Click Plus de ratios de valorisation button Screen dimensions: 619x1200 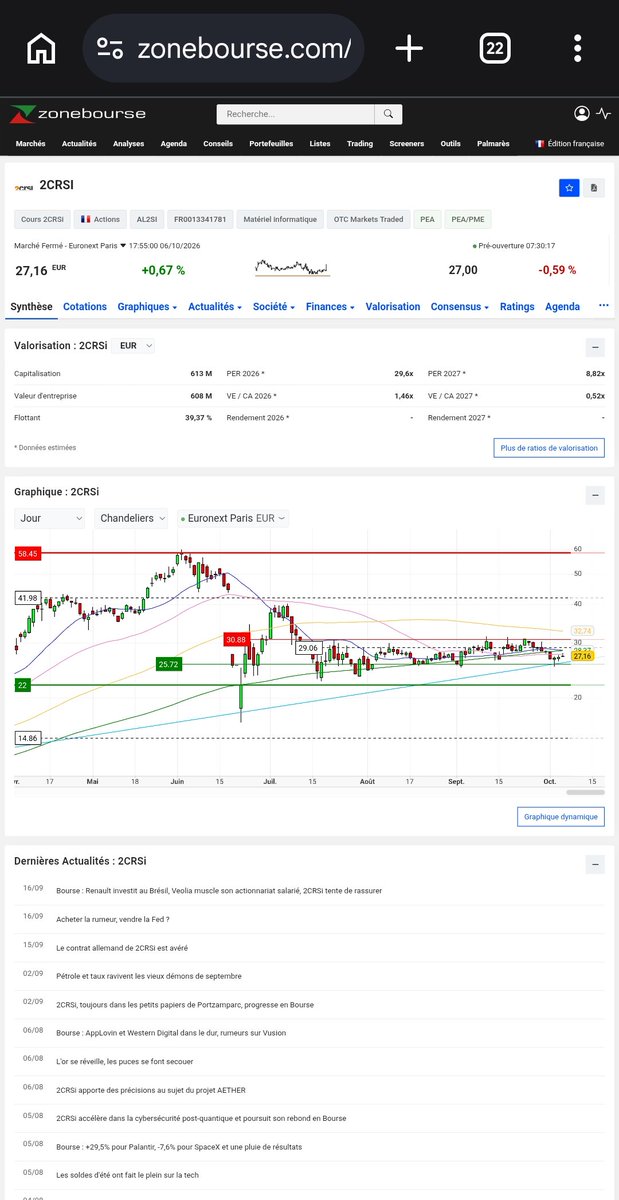coord(549,448)
